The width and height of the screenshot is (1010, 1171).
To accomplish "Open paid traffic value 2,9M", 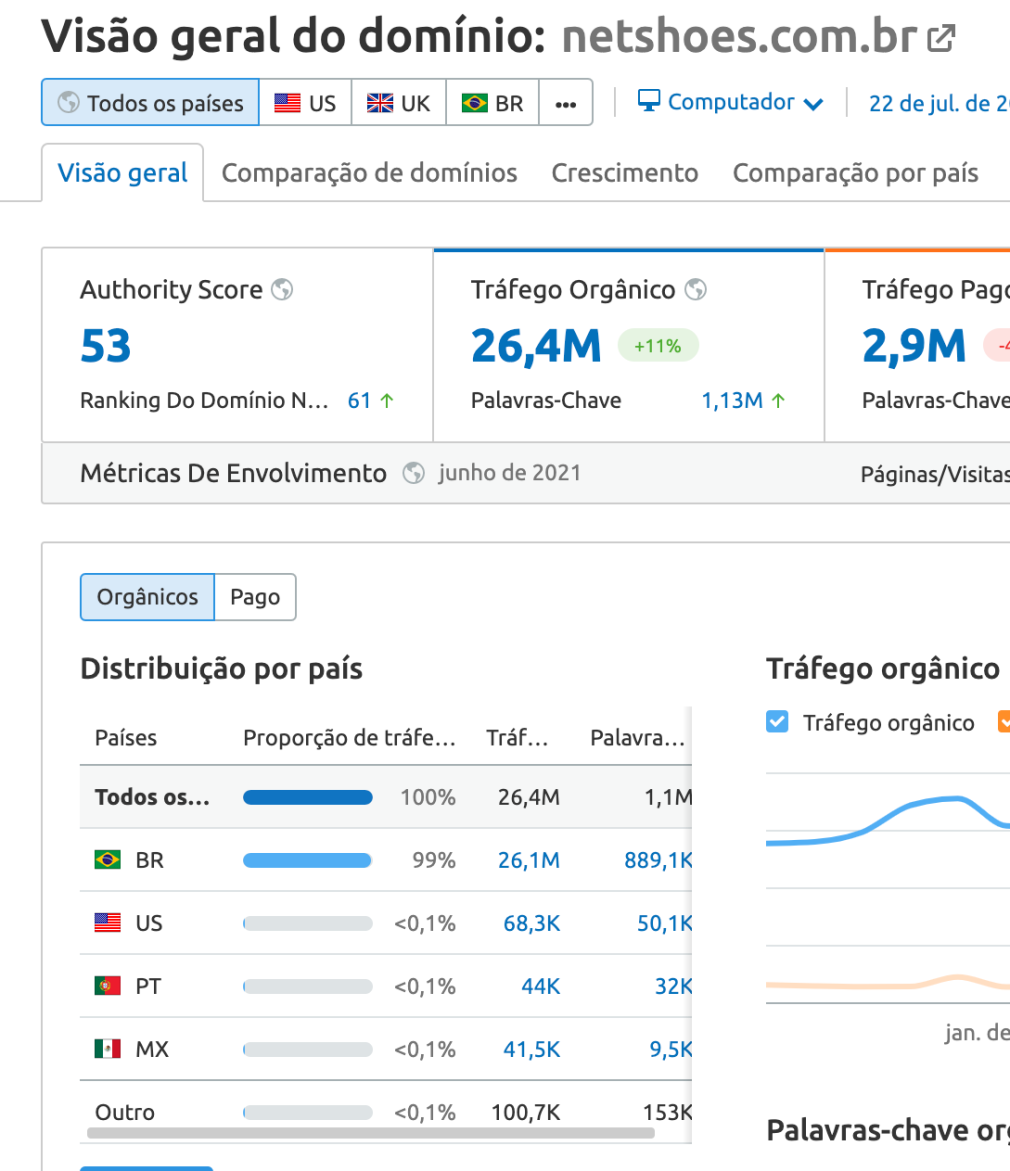I will [914, 346].
